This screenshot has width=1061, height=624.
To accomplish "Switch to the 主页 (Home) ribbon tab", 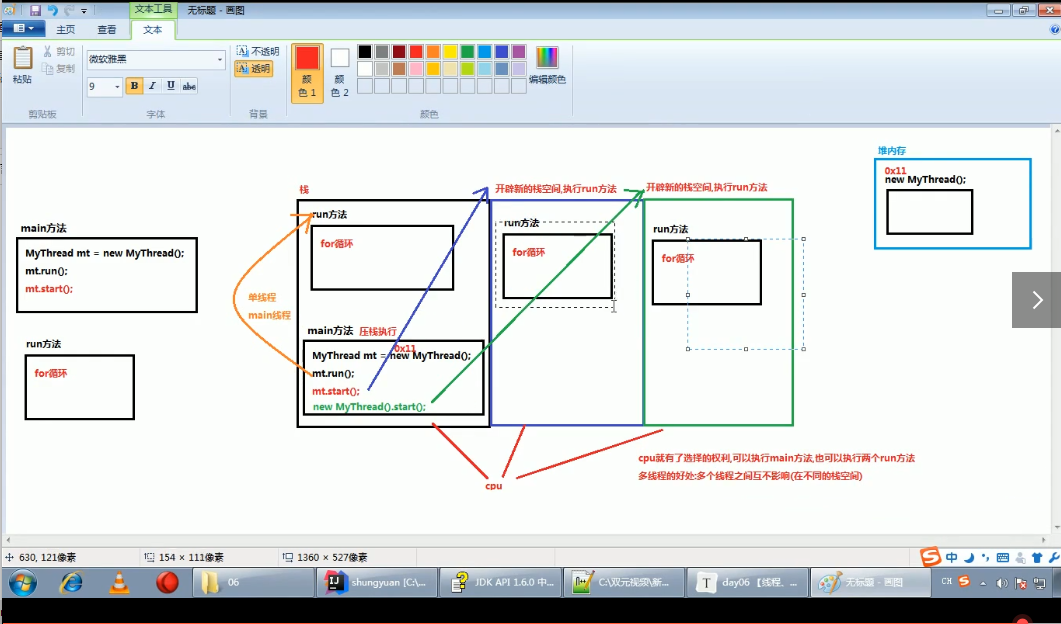I will coord(66,30).
